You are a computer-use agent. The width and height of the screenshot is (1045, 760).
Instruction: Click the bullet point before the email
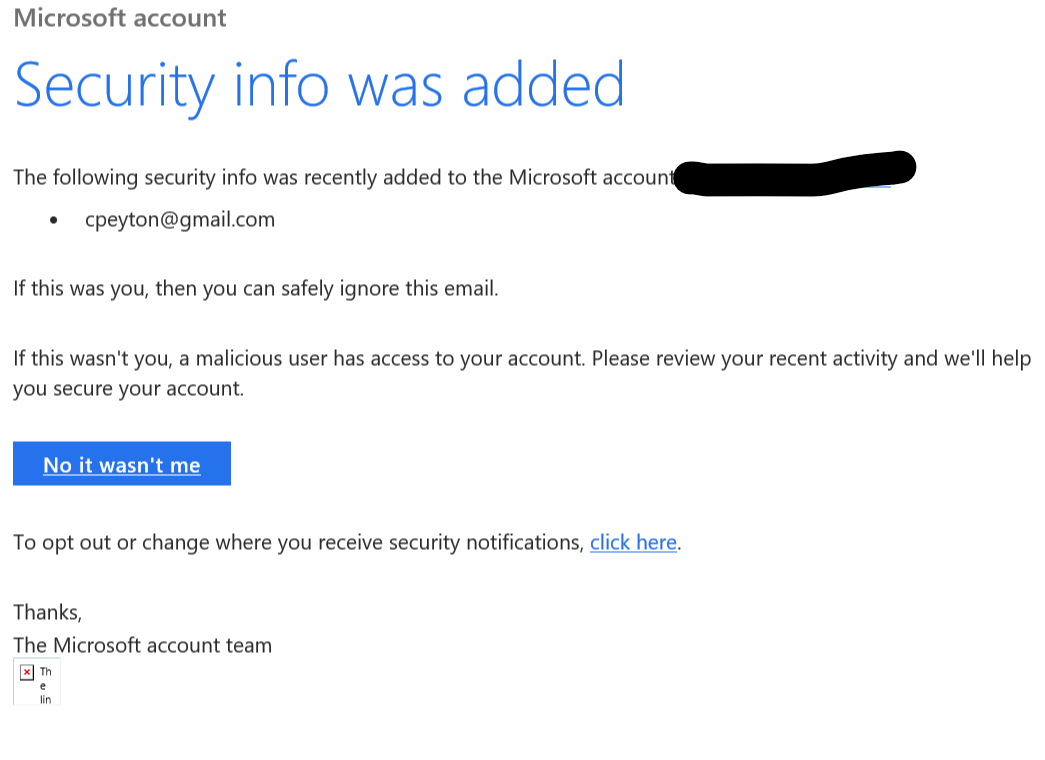[54, 221]
